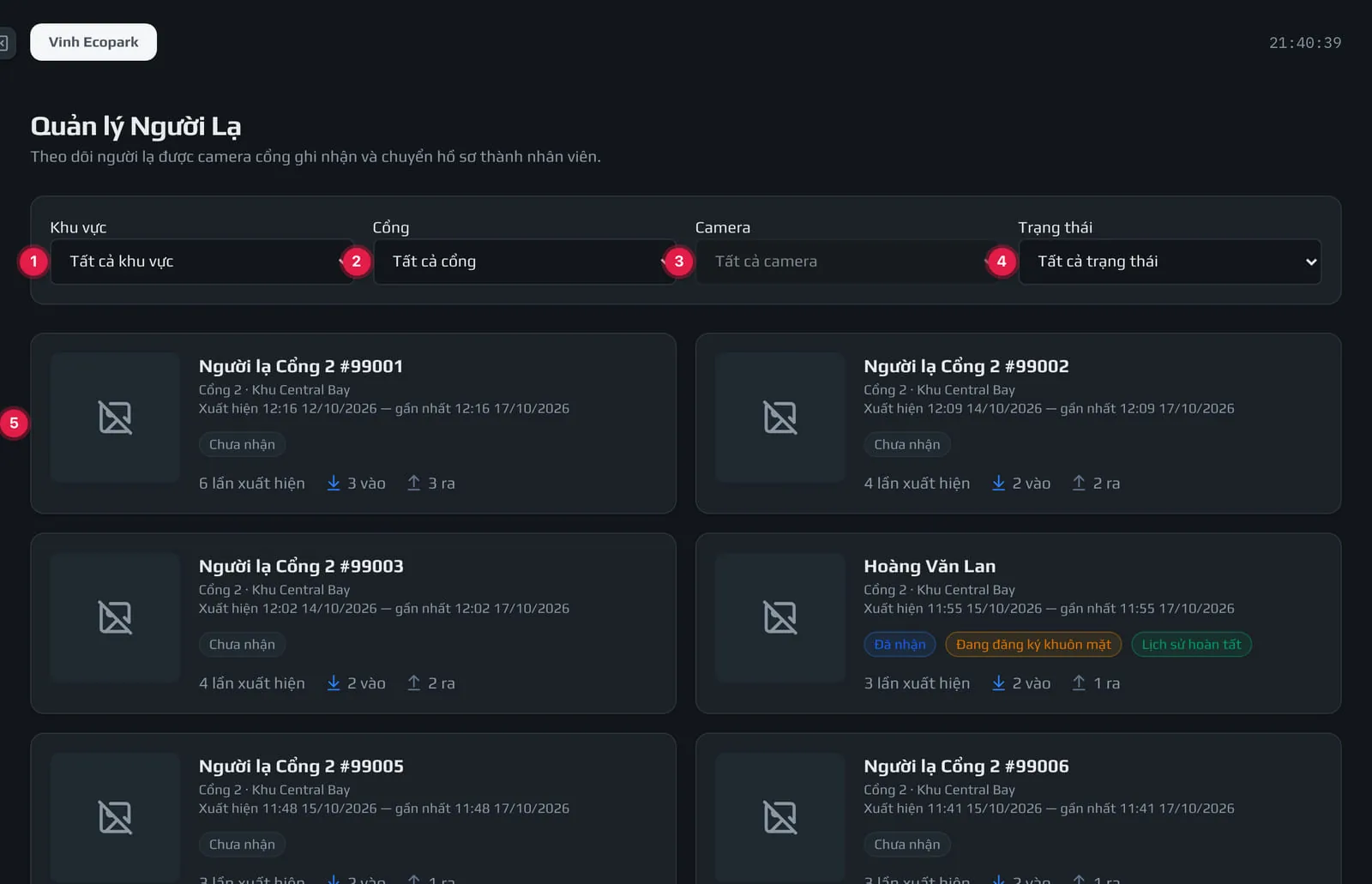1372x884 pixels.
Task: Click the missing photo icon of Hoàng Văn Lan
Action: pyautogui.click(x=780, y=617)
